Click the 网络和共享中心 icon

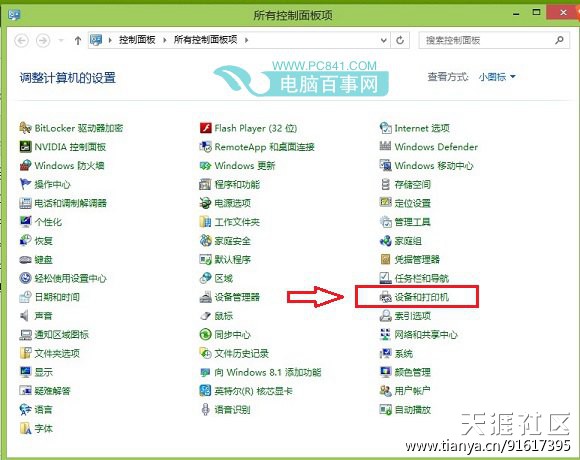(x=385, y=334)
